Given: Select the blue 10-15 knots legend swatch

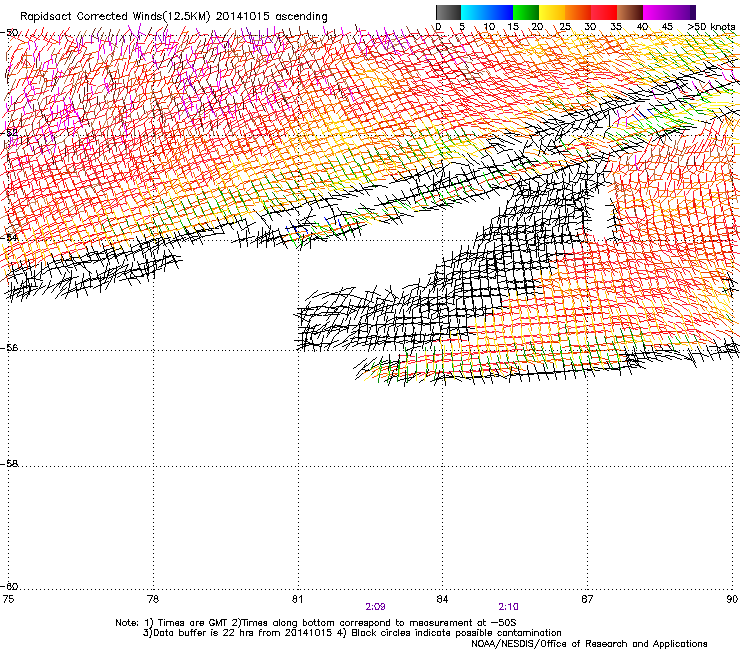Looking at the screenshot, I should (500, 12).
